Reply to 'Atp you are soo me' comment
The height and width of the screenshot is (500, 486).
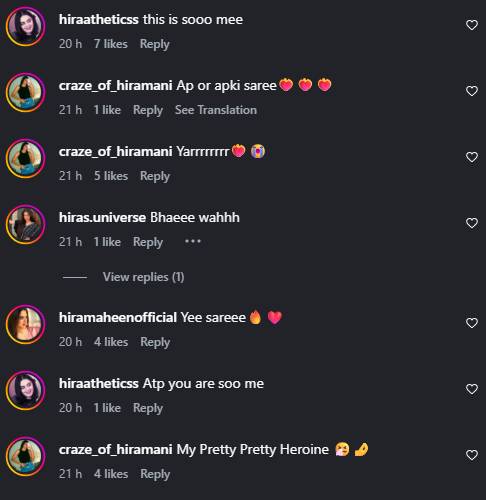tap(148, 408)
